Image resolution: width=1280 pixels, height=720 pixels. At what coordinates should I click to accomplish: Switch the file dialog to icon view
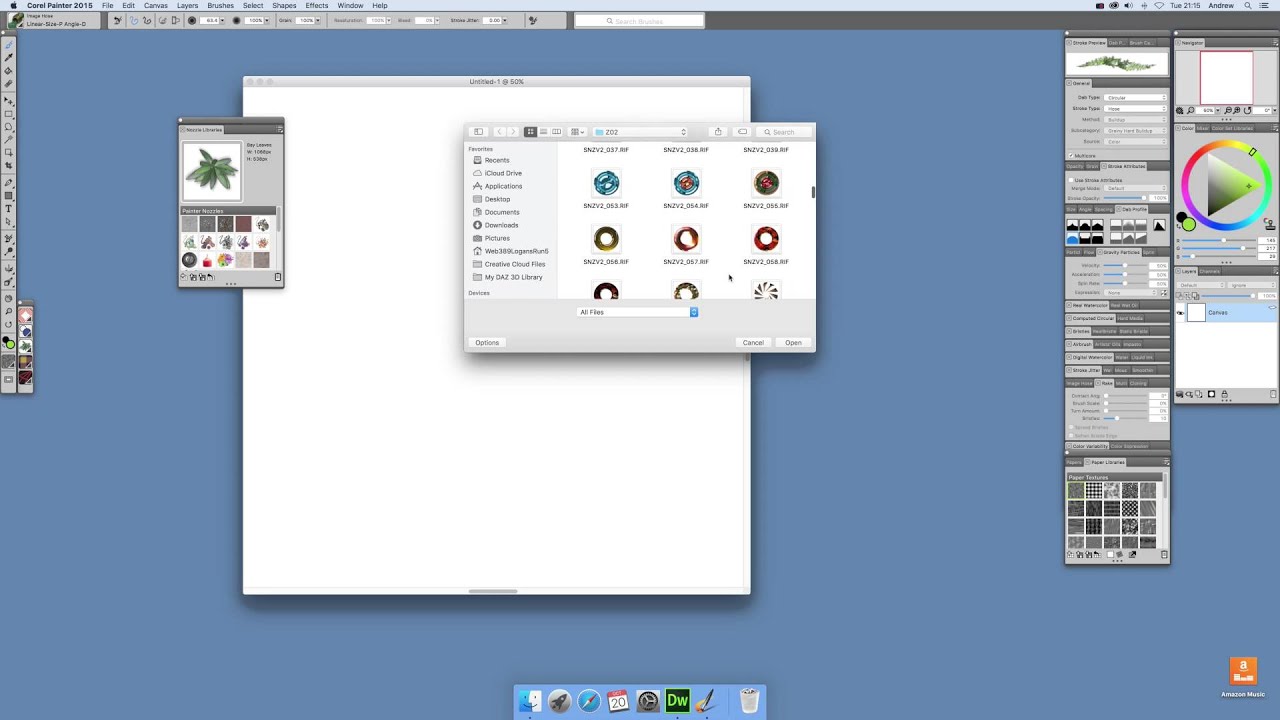pos(530,132)
